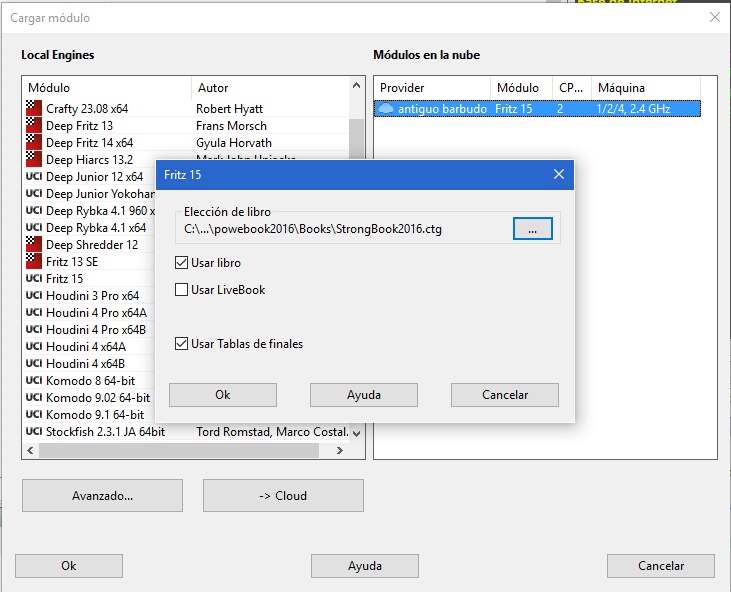
Task: Open the Avanzado... settings button
Action: click(x=103, y=496)
